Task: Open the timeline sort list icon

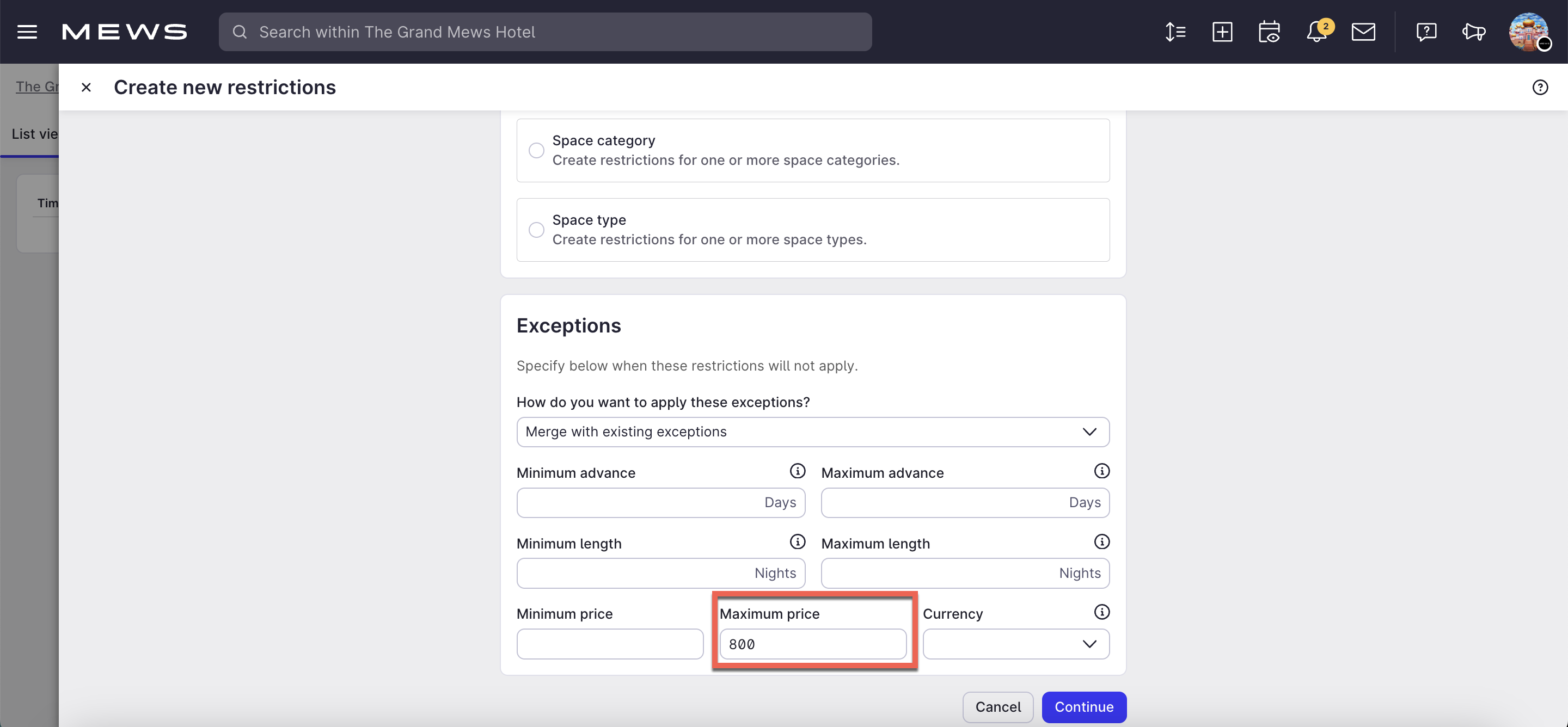Action: [x=1175, y=32]
